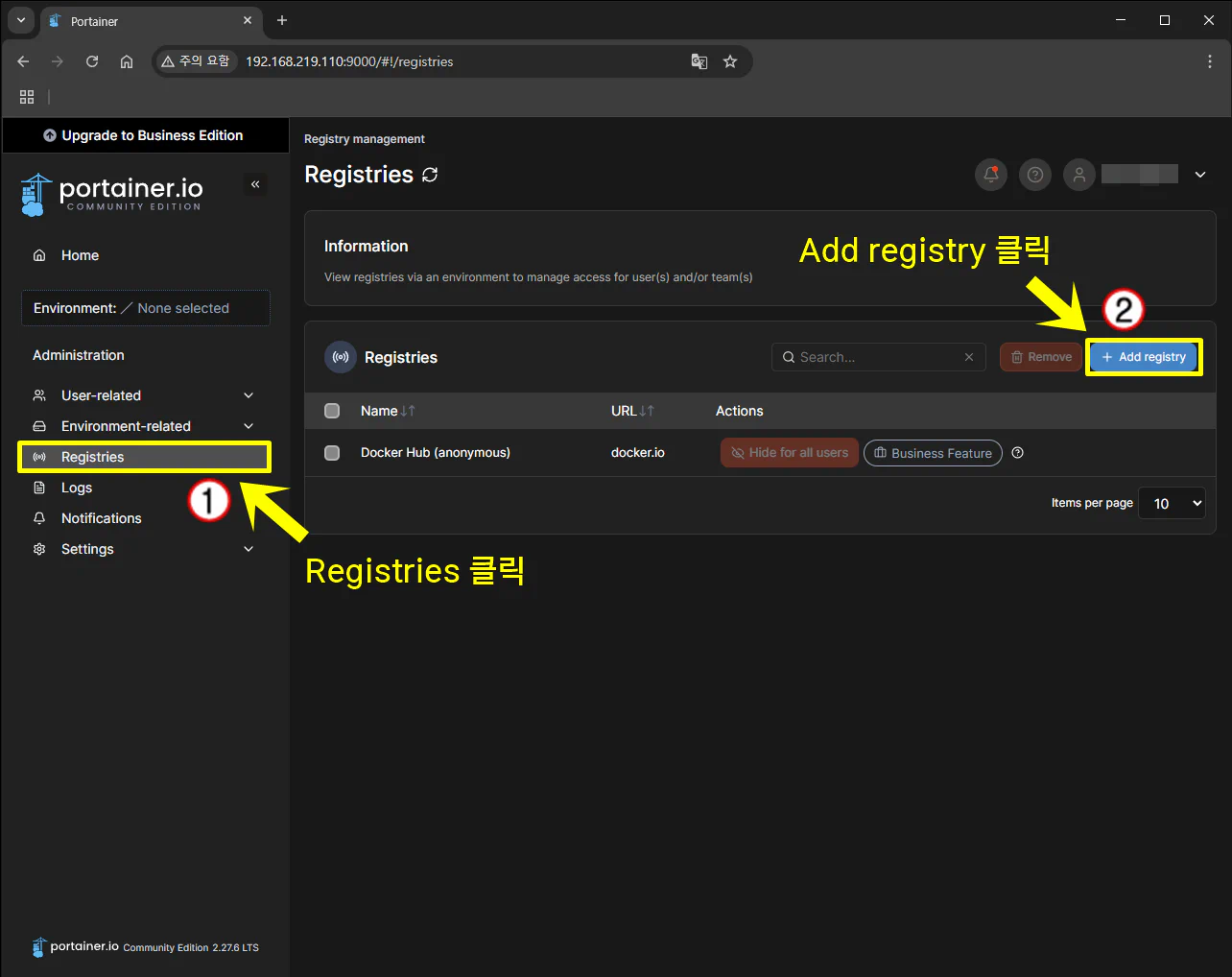The height and width of the screenshot is (977, 1232).
Task: Expand the Environment-related menu
Action: pyautogui.click(x=144, y=426)
